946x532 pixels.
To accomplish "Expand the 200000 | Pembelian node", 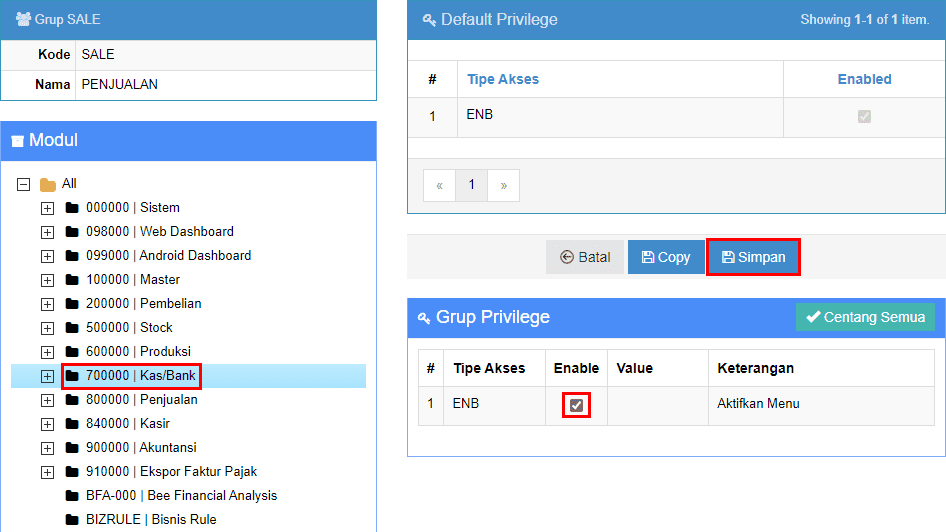I will click(47, 304).
